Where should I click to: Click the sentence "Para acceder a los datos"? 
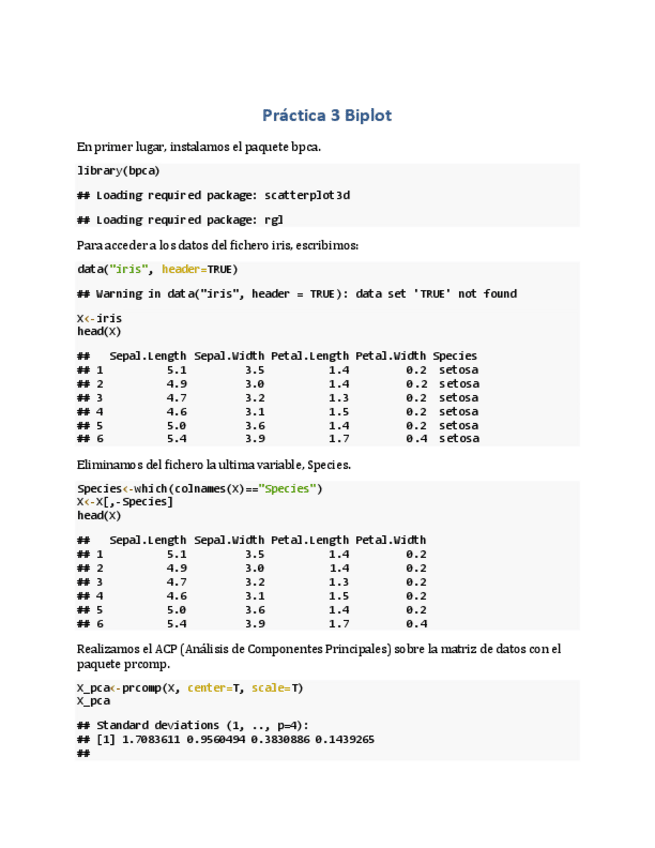point(217,245)
